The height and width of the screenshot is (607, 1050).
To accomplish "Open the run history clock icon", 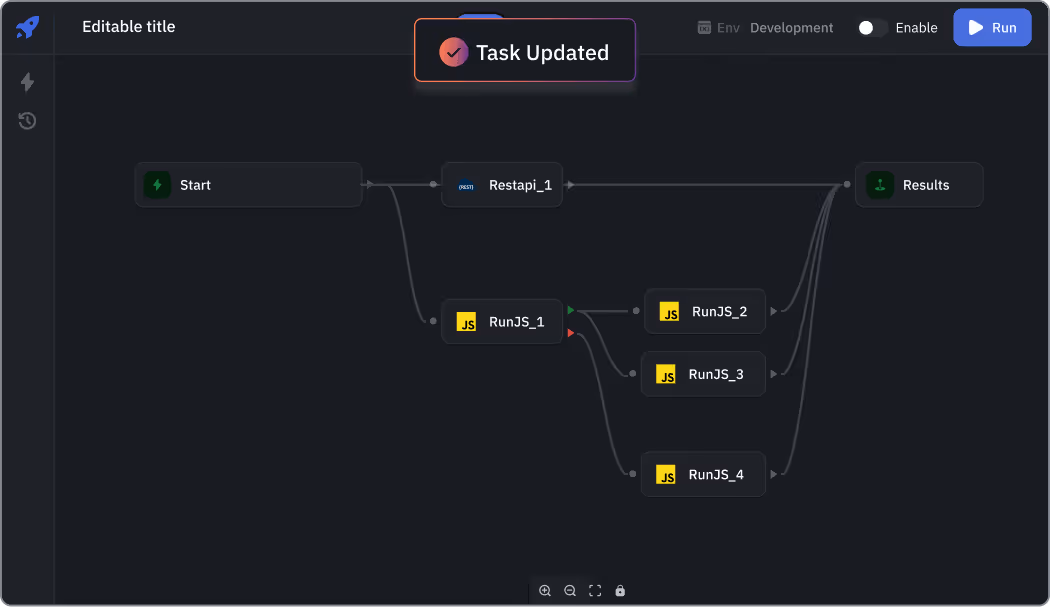I will click(x=27, y=121).
